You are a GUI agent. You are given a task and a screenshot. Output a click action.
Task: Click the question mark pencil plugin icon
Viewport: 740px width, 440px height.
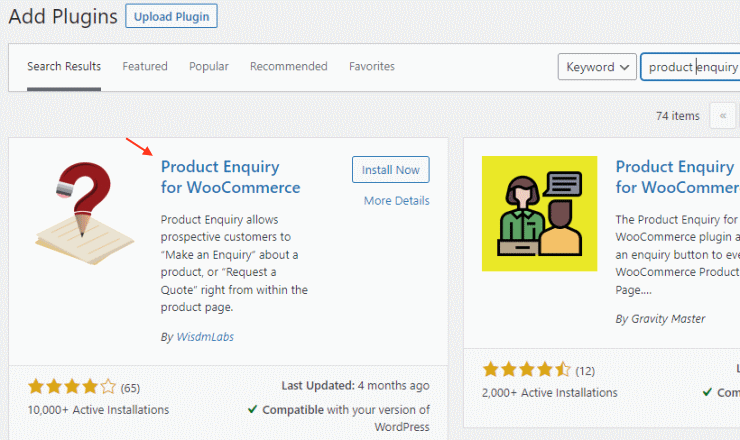pos(84,213)
